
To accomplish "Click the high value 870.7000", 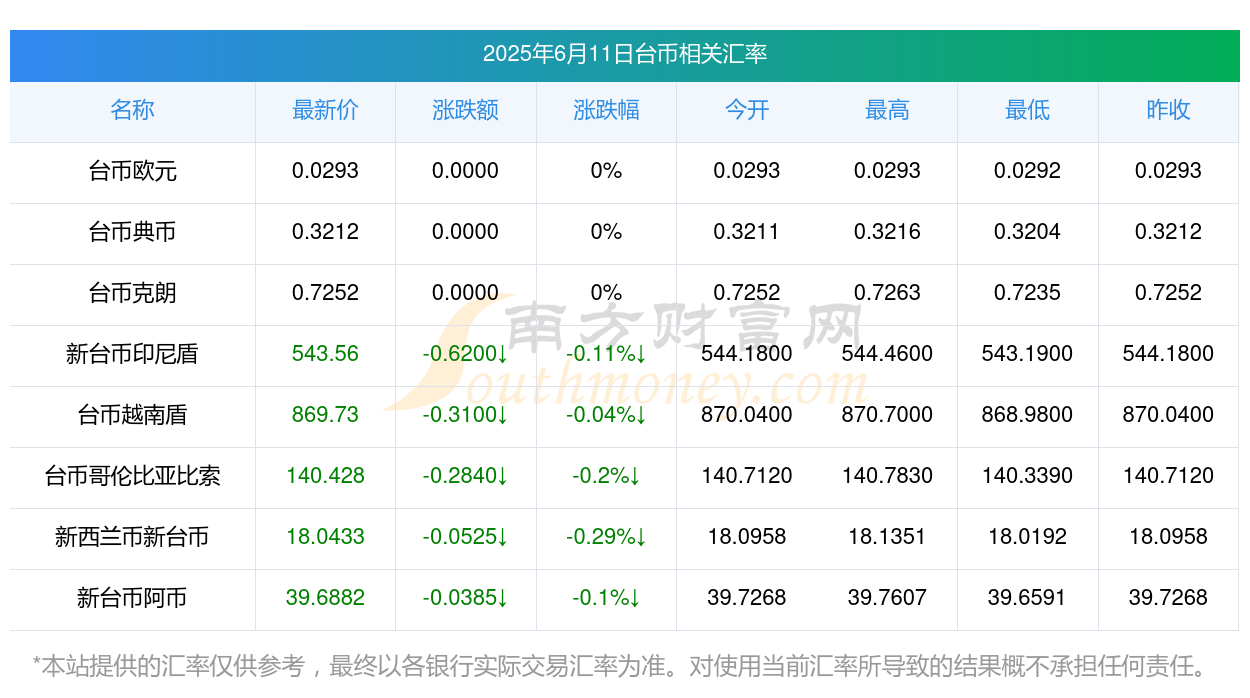I will [887, 415].
